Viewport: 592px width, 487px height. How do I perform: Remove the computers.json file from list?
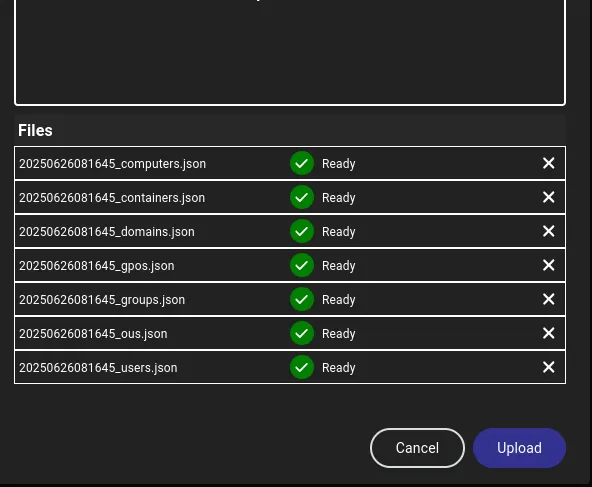point(548,163)
